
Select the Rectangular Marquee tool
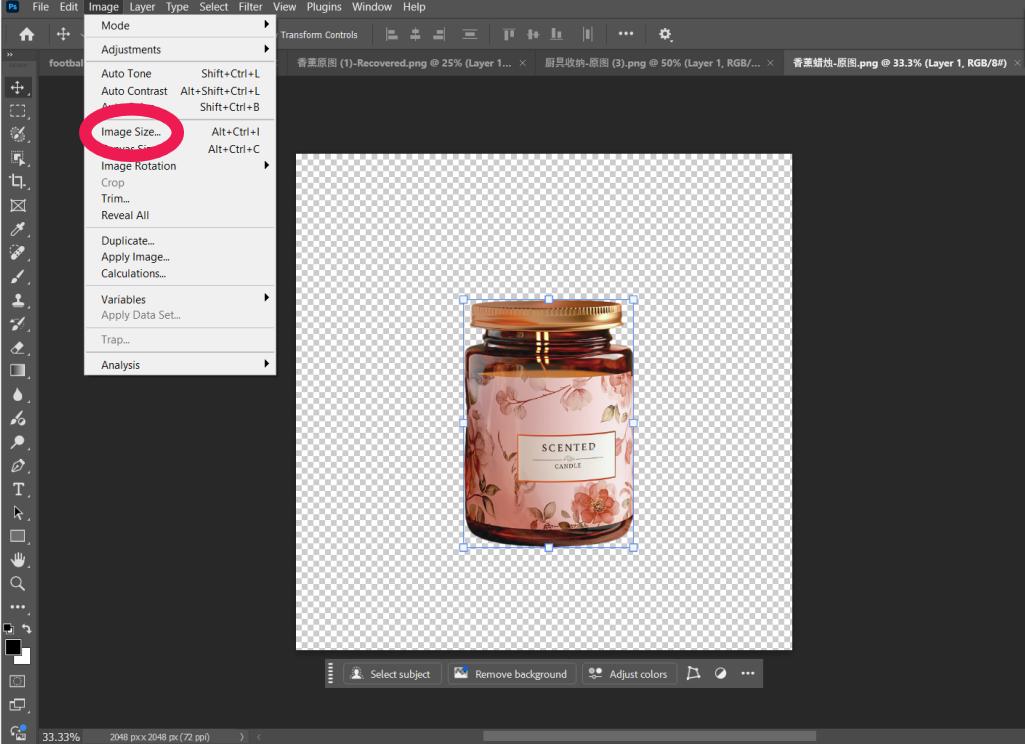(x=18, y=111)
